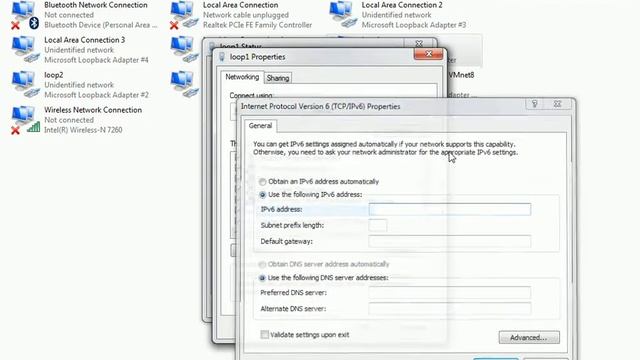640x360 pixels.
Task: Open the Advanced... settings button
Action: pyautogui.click(x=529, y=338)
